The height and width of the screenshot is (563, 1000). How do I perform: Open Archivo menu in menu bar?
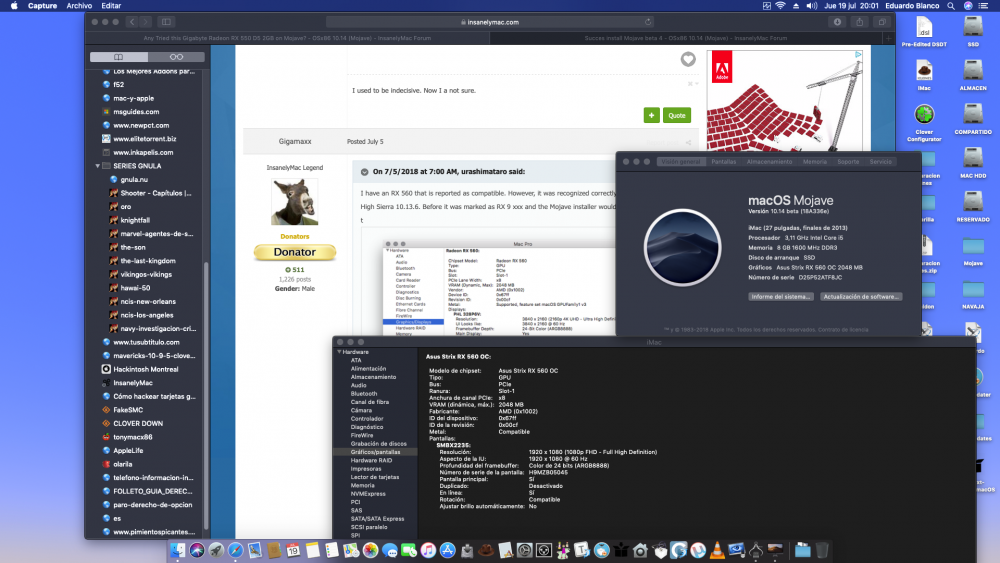(x=79, y=6)
